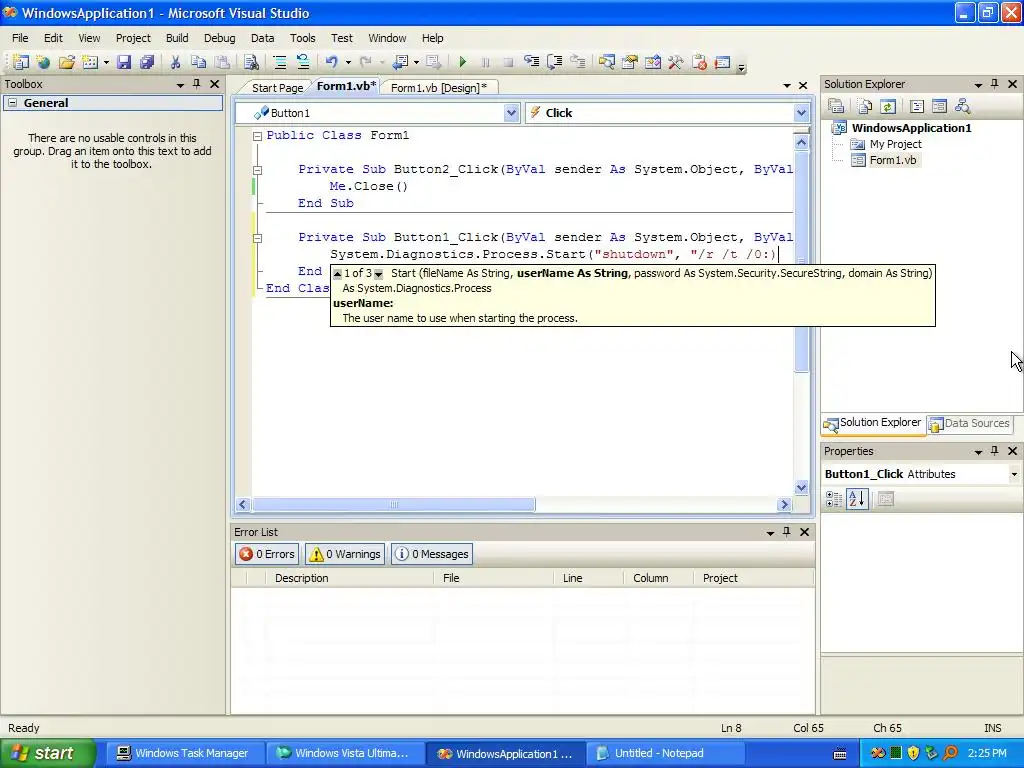Click the Save All toolbar icon
The image size is (1024, 768).
(x=147, y=62)
